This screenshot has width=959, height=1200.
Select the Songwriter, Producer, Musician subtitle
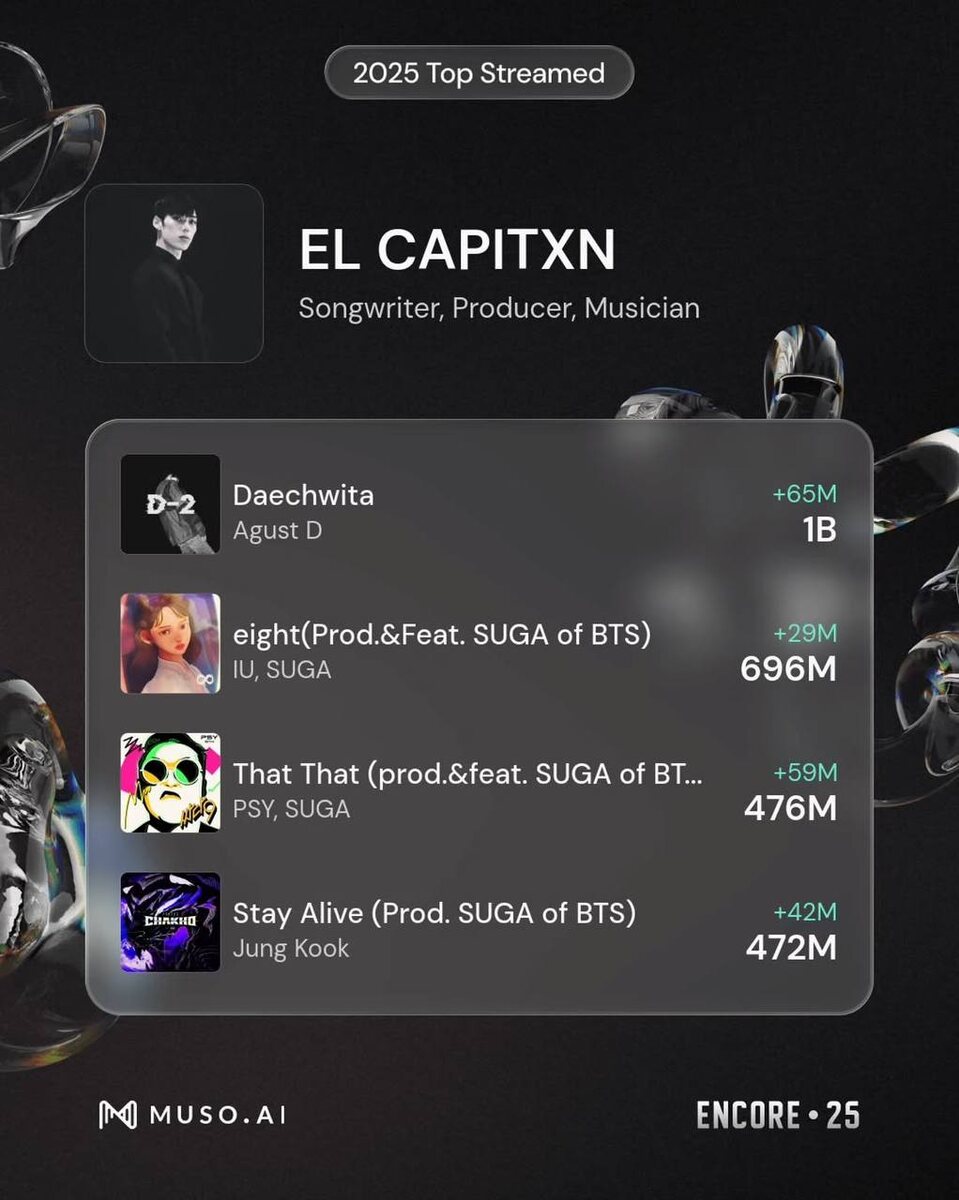499,308
